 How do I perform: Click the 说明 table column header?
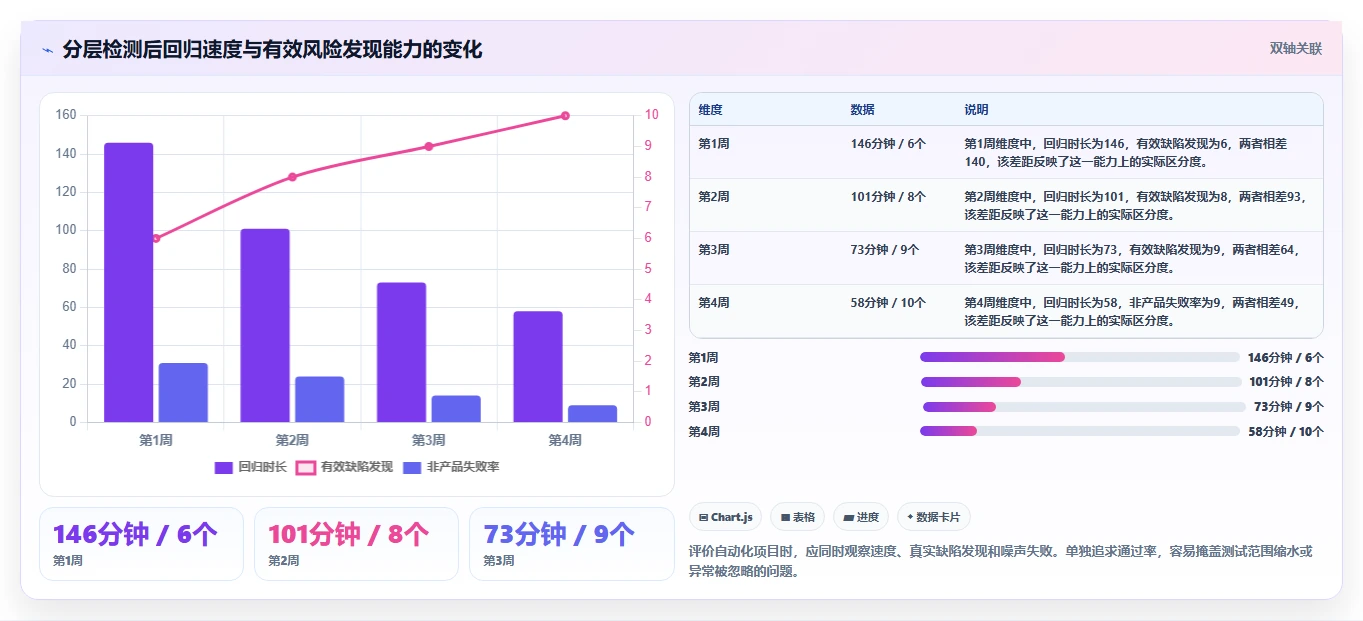tap(976, 109)
